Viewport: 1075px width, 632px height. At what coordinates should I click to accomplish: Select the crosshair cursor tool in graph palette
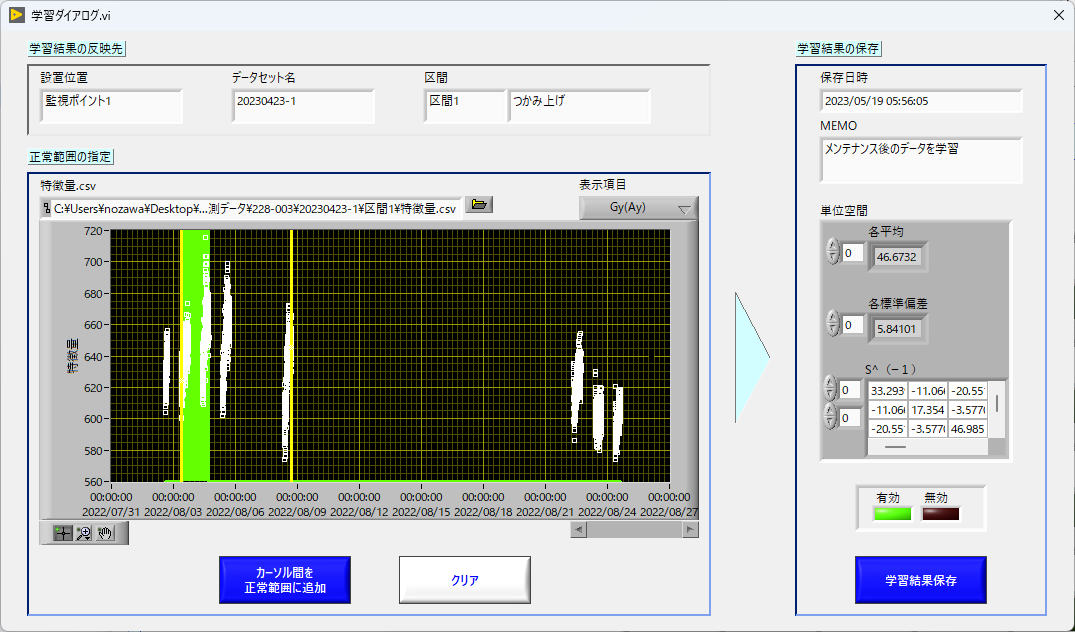click(63, 534)
